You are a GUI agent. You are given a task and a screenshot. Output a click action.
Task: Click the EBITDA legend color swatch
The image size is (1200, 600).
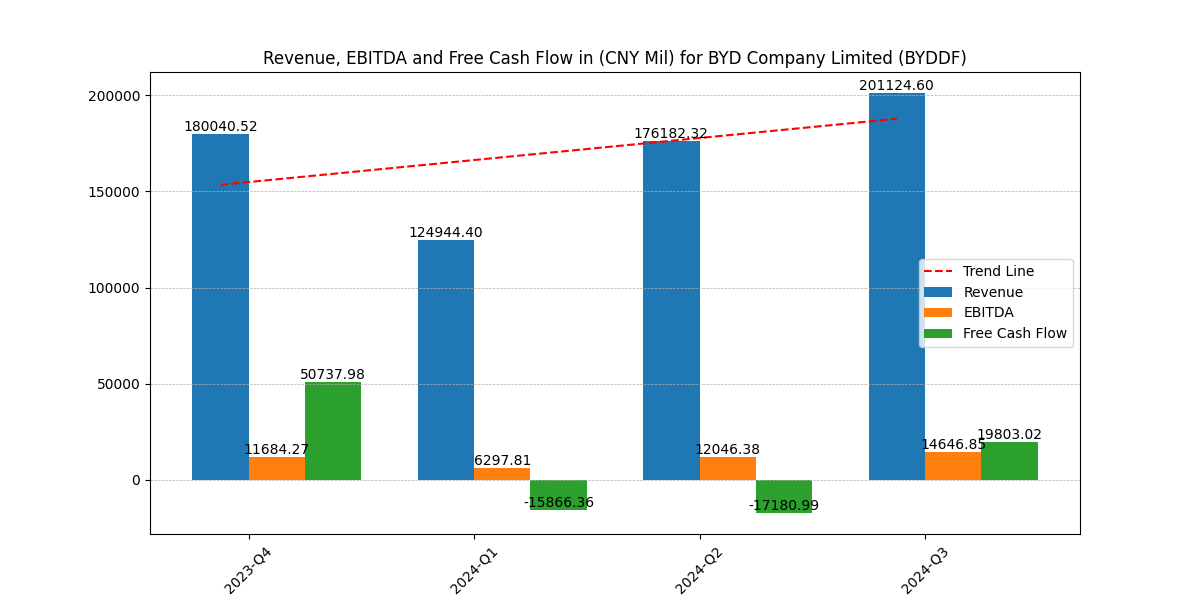(940, 312)
